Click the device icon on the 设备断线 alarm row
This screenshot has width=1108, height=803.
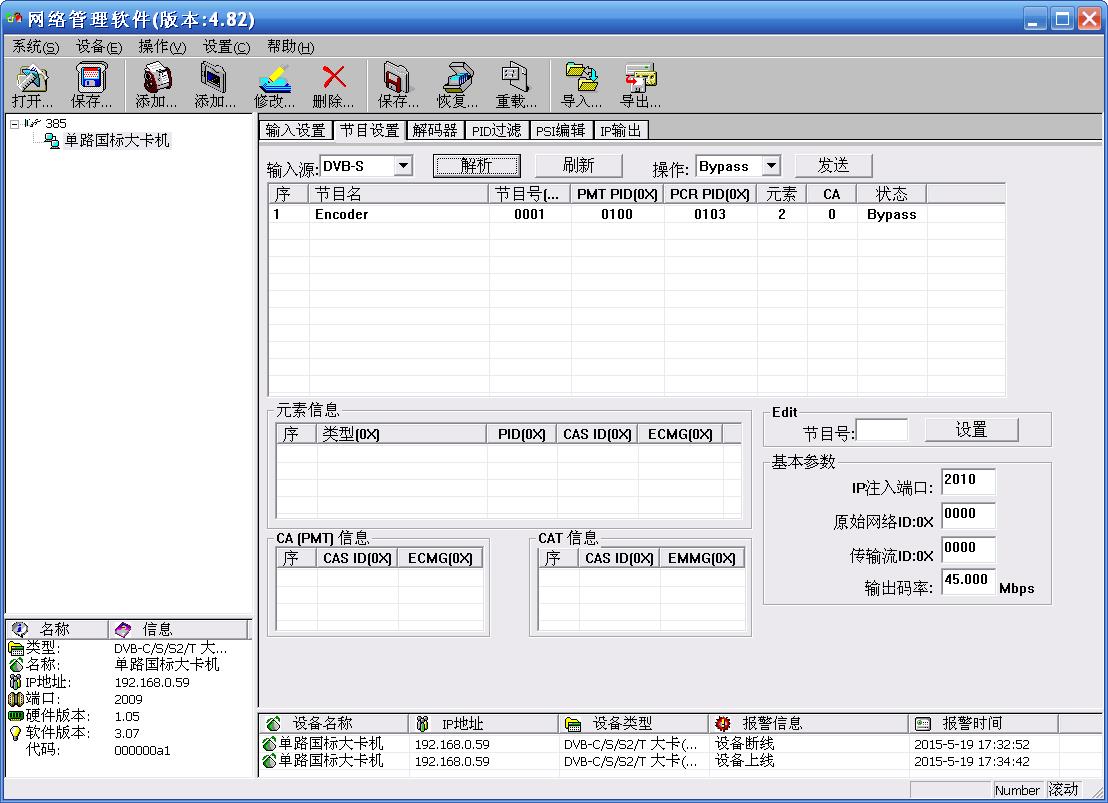269,744
